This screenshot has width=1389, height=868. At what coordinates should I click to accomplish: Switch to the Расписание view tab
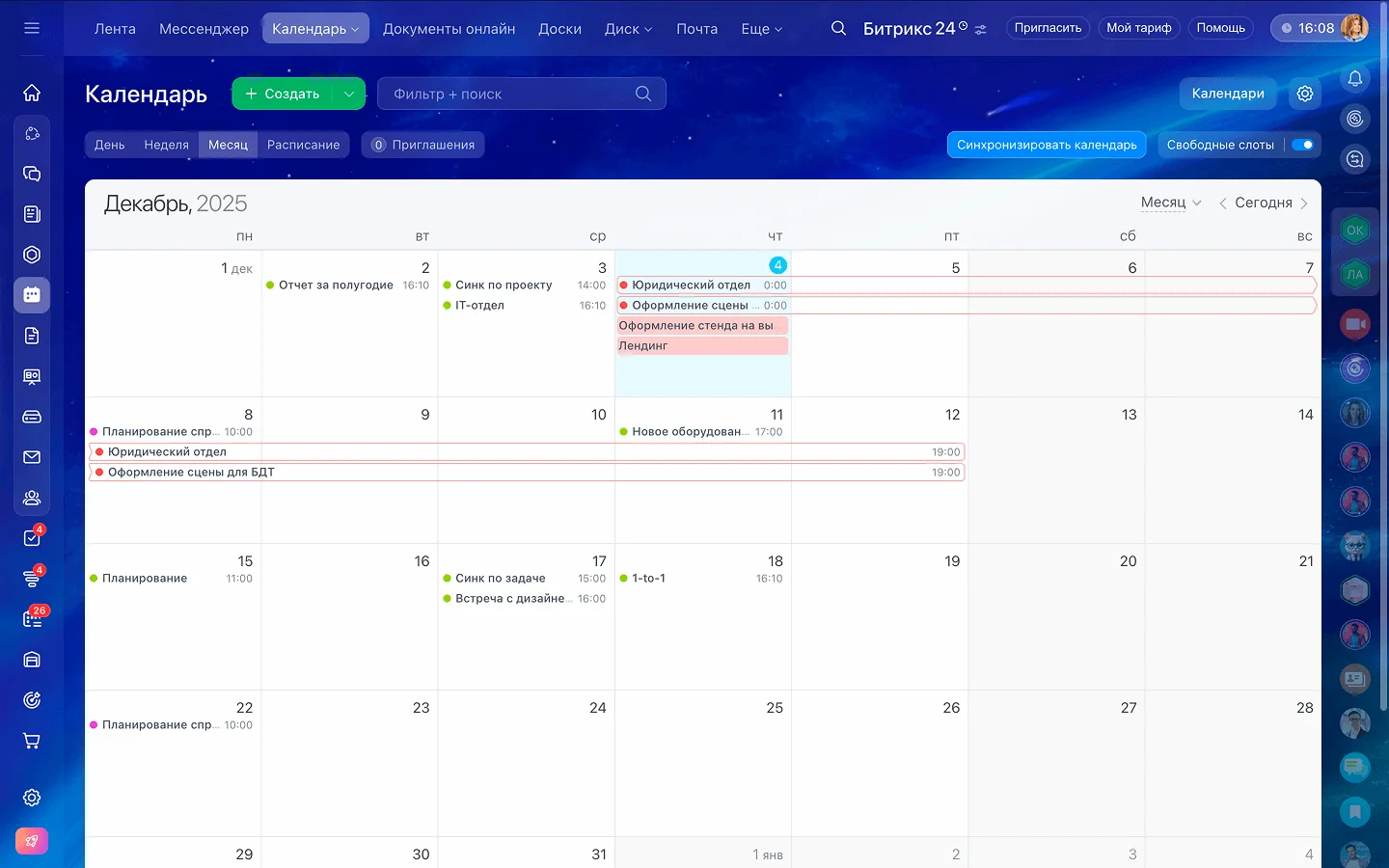click(x=303, y=145)
